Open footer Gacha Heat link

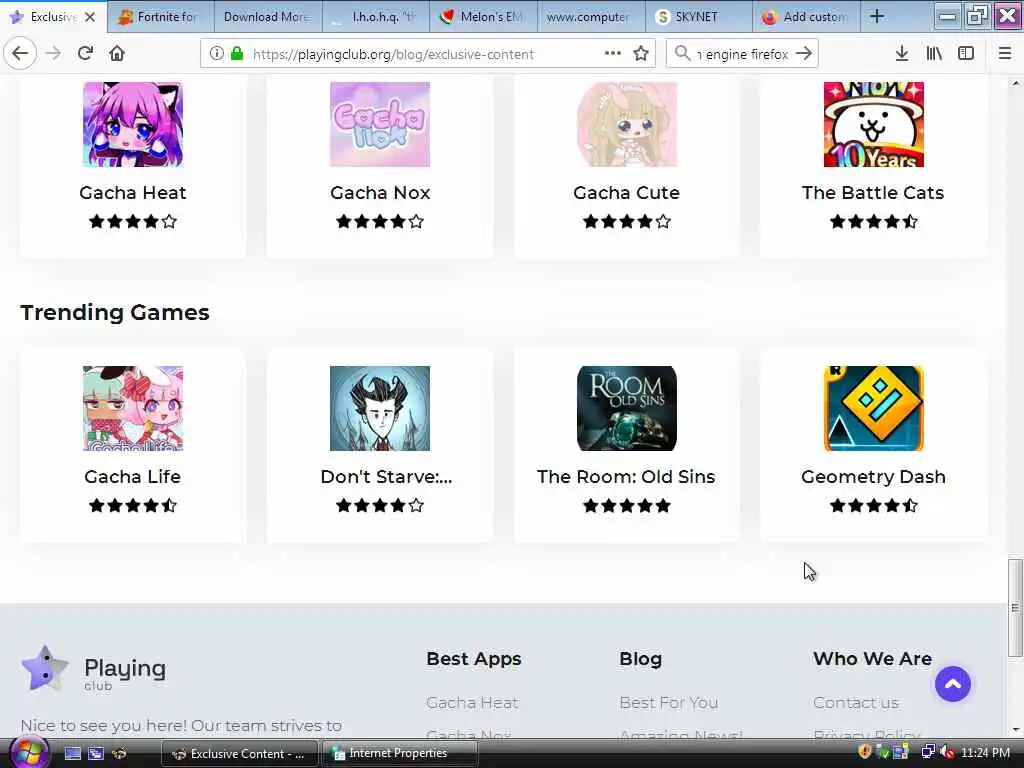(x=472, y=703)
